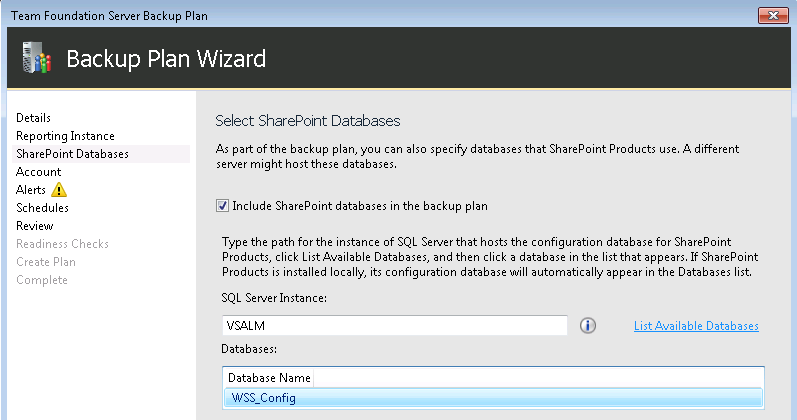Select the WSS_Config database row
This screenshot has height=420, width=797.
click(492, 398)
